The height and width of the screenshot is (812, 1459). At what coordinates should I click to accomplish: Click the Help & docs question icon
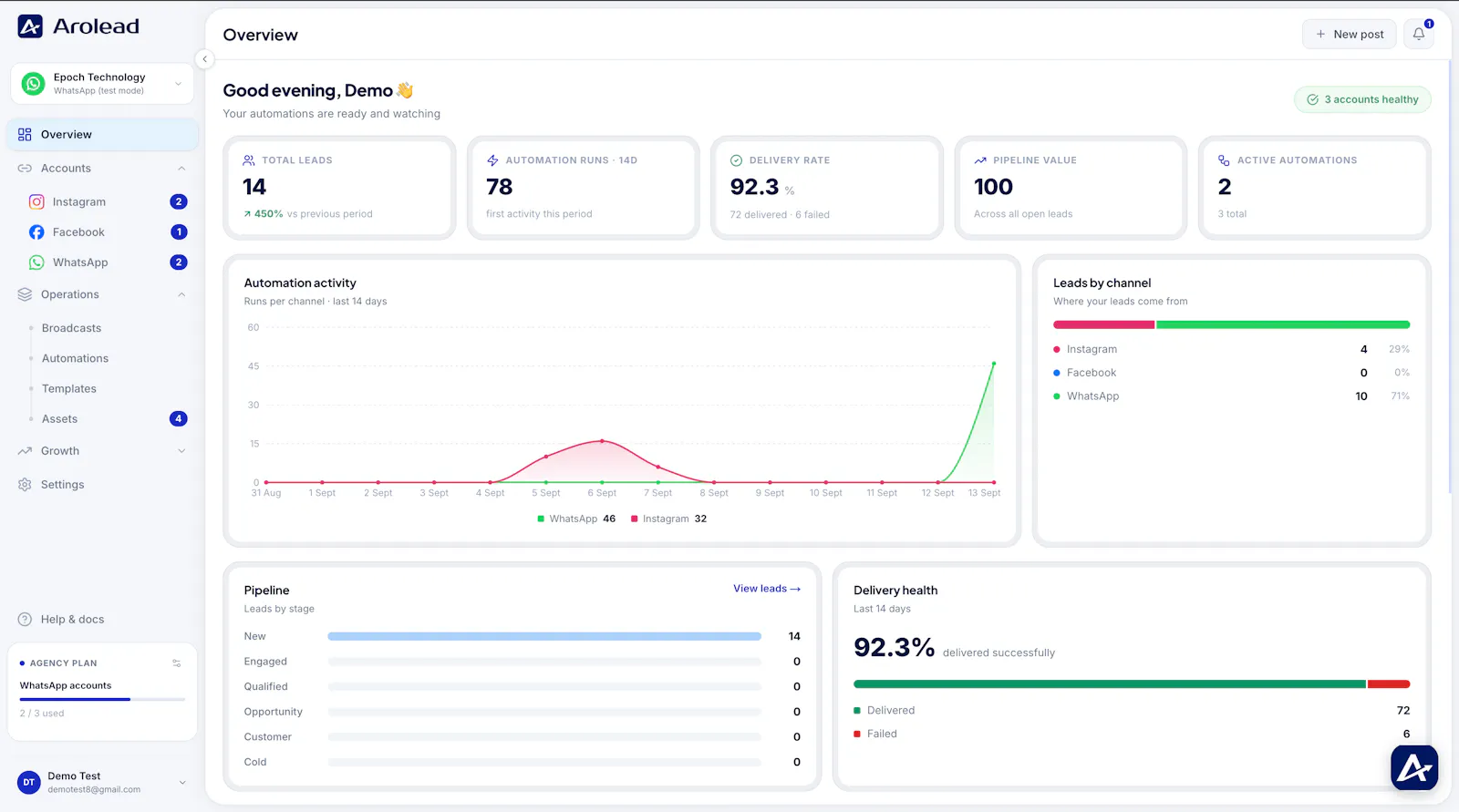click(25, 620)
